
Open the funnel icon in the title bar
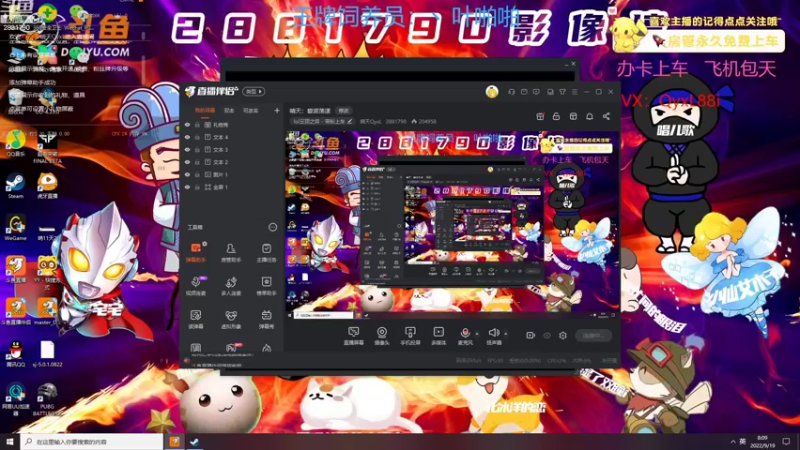[x=562, y=92]
